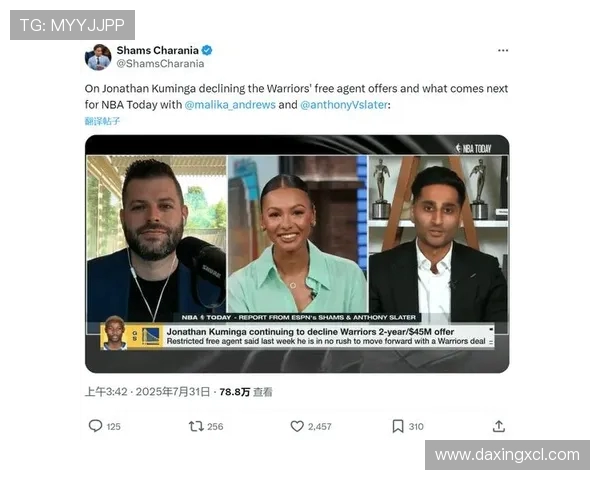Like the post with the heart icon

(x=297, y=426)
